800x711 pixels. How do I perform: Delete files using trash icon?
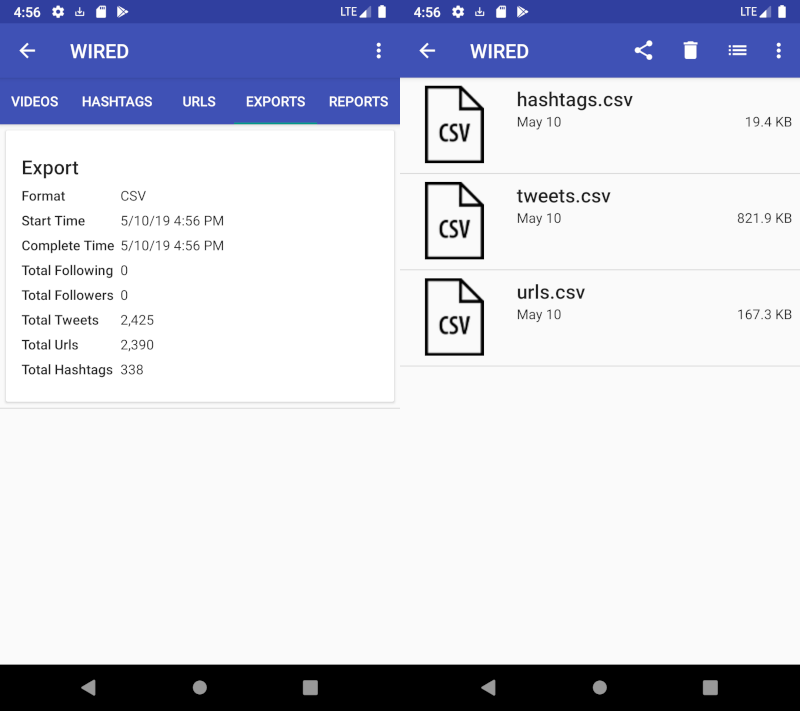click(690, 51)
